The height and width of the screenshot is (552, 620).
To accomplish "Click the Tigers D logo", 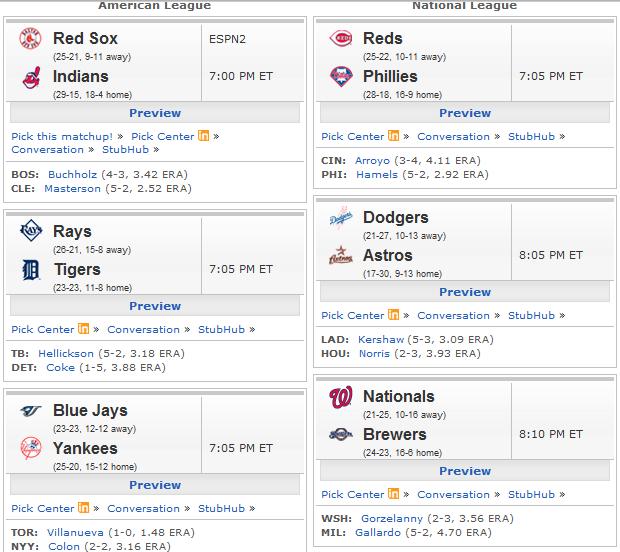I will click(x=31, y=270).
